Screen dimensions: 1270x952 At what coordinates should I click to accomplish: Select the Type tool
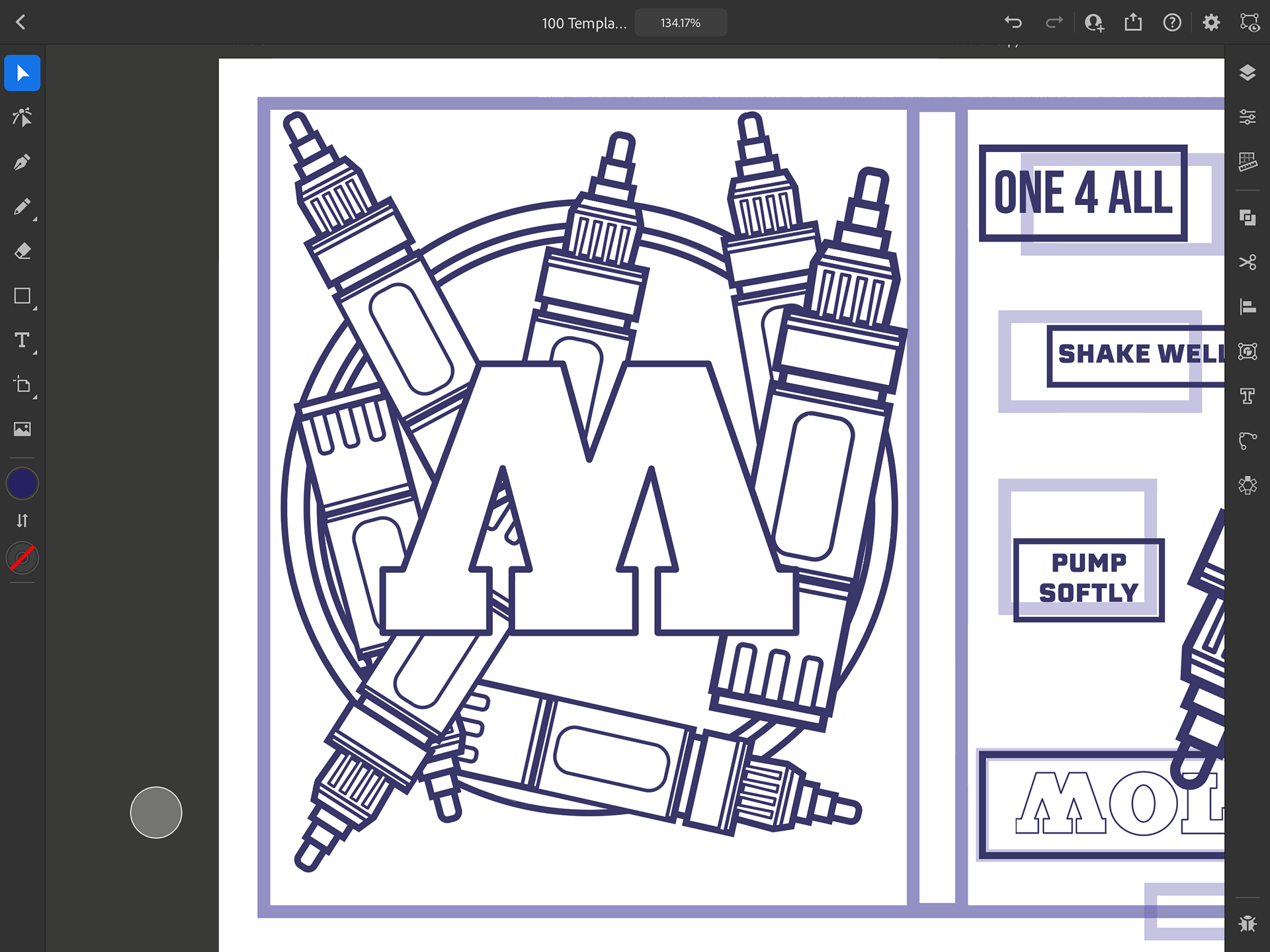coord(22,340)
